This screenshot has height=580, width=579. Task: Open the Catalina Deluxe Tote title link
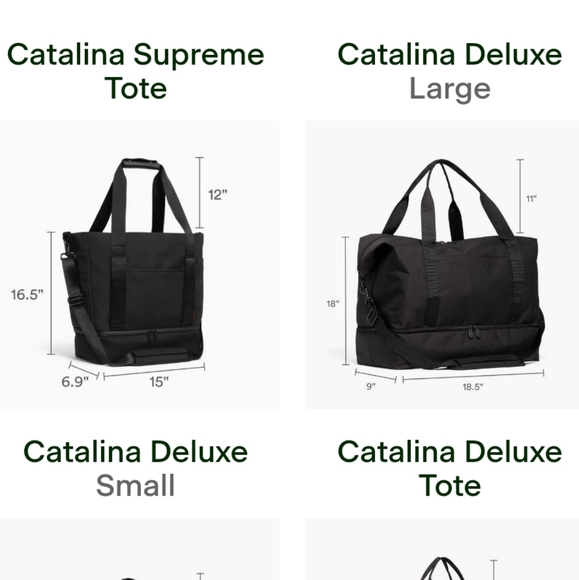tap(450, 468)
